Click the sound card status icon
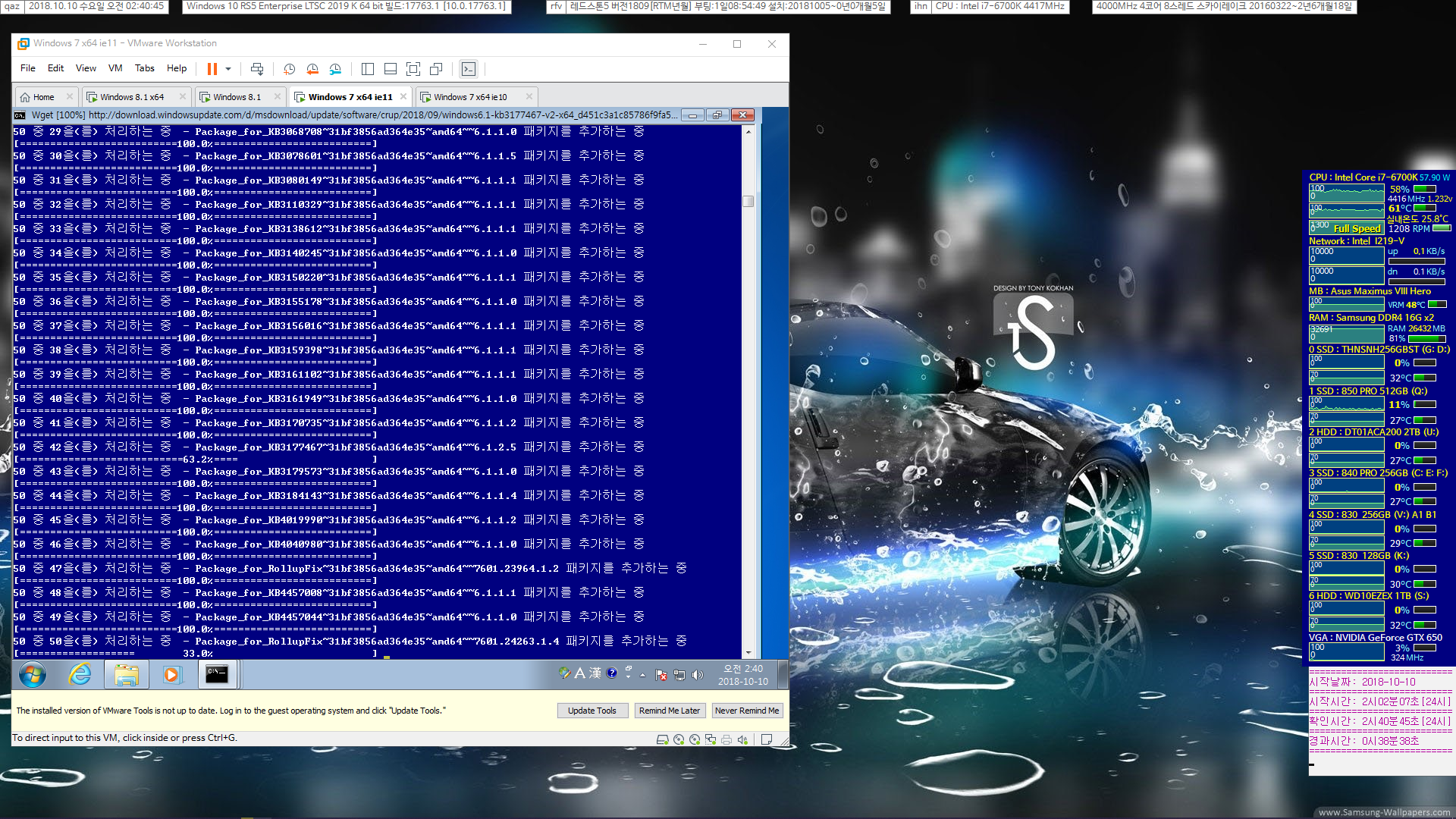Screen dimensions: 1456x819 pyautogui.click(x=742, y=739)
